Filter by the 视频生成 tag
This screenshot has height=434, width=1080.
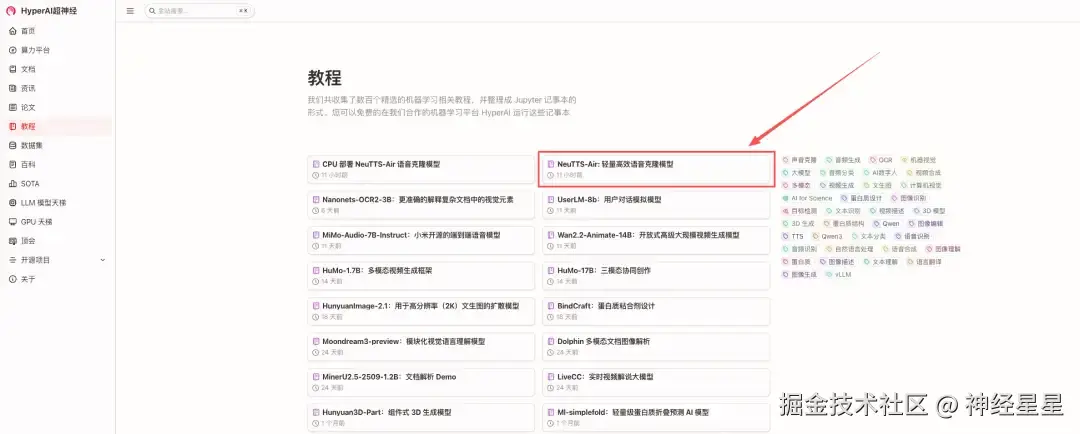[x=837, y=185]
